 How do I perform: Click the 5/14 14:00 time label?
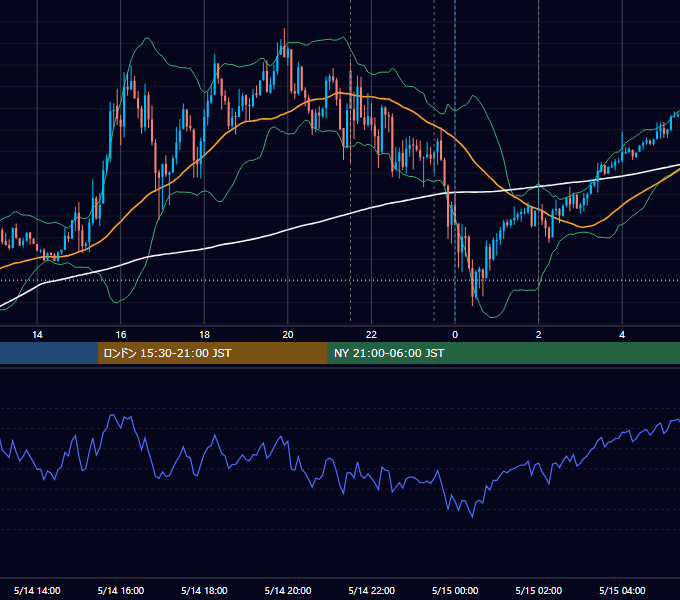coord(37,590)
